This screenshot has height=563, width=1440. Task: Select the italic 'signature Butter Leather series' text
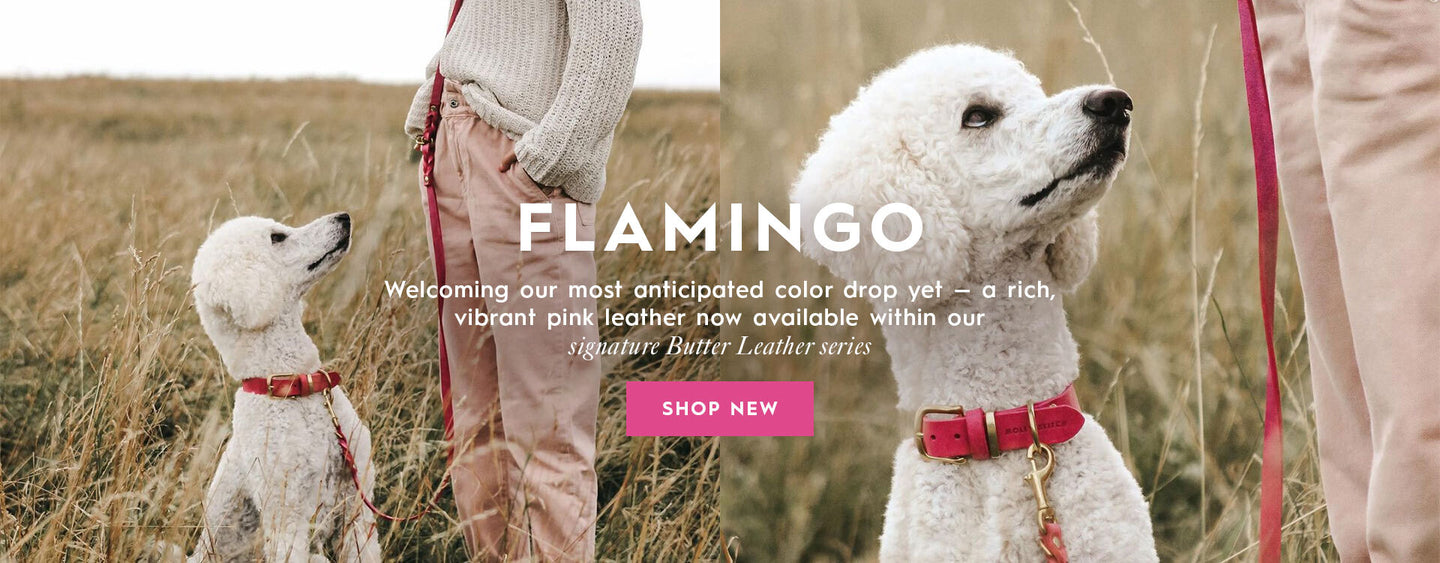pyautogui.click(x=720, y=347)
